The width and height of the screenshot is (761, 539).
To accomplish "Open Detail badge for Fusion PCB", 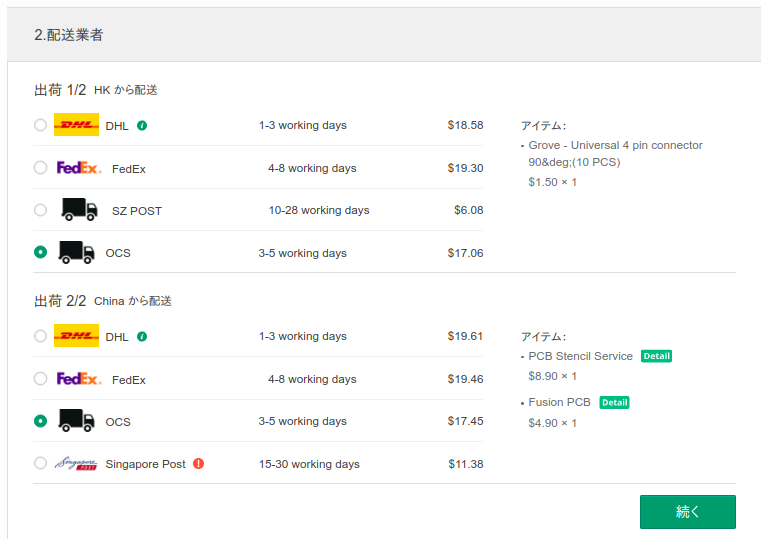I will click(614, 402).
